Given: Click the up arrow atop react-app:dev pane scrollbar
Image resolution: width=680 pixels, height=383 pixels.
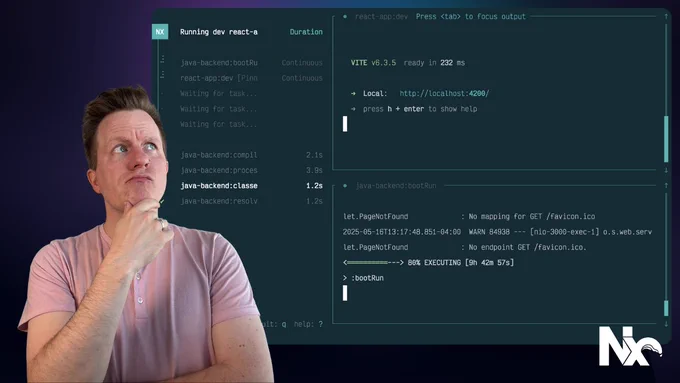Looking at the screenshot, I should [666, 16].
